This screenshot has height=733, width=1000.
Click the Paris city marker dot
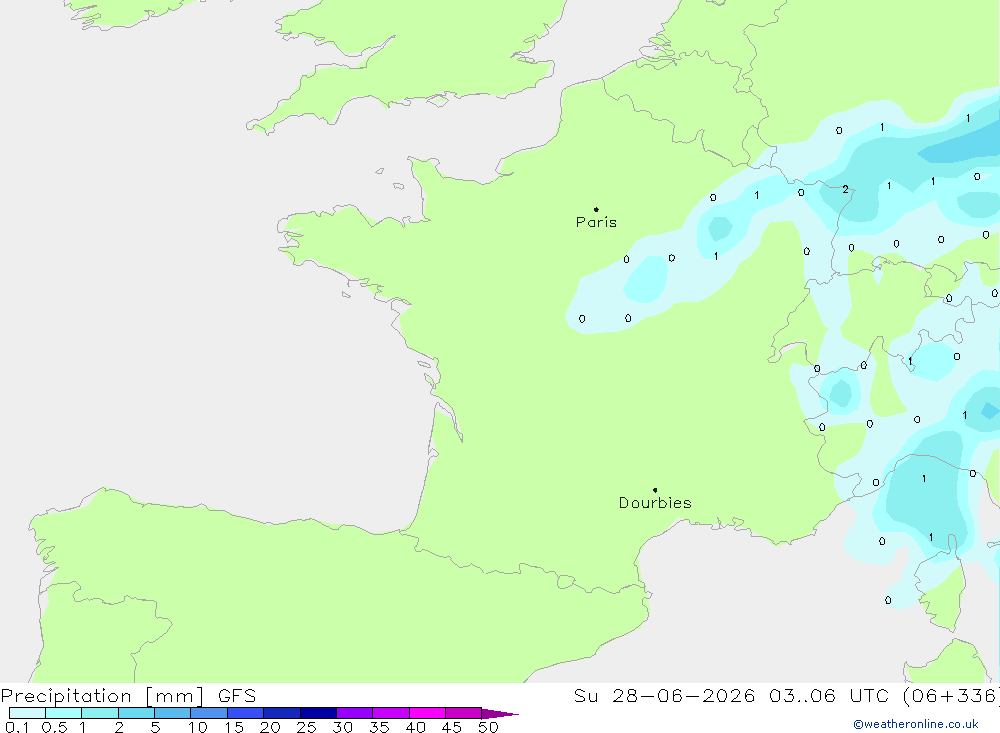[596, 209]
